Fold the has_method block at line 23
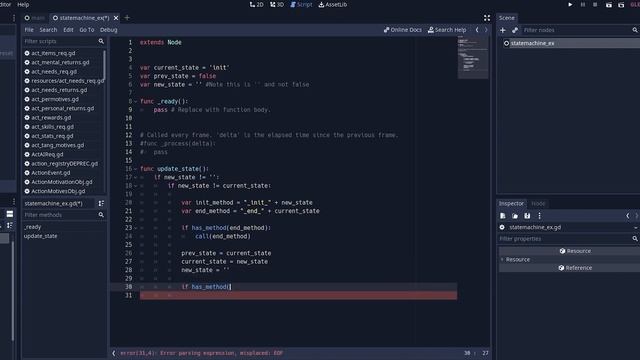The image size is (640, 360). click(136, 228)
